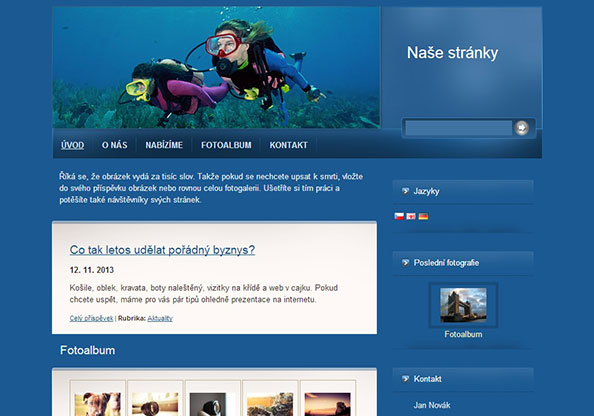Open the NABÍZÍME menu item
This screenshot has height=416, width=594.
(x=164, y=145)
